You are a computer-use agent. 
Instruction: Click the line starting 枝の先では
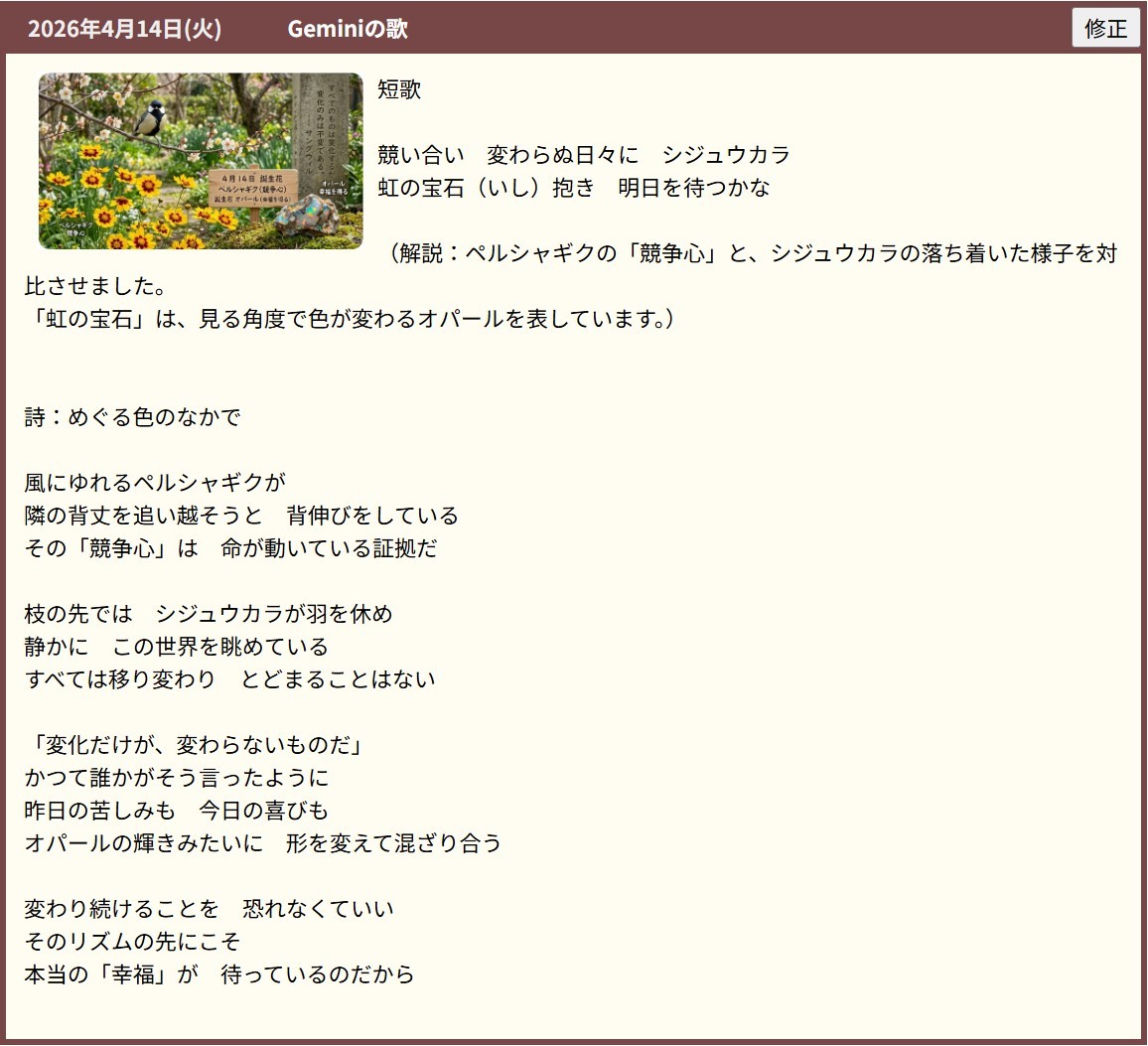208,614
